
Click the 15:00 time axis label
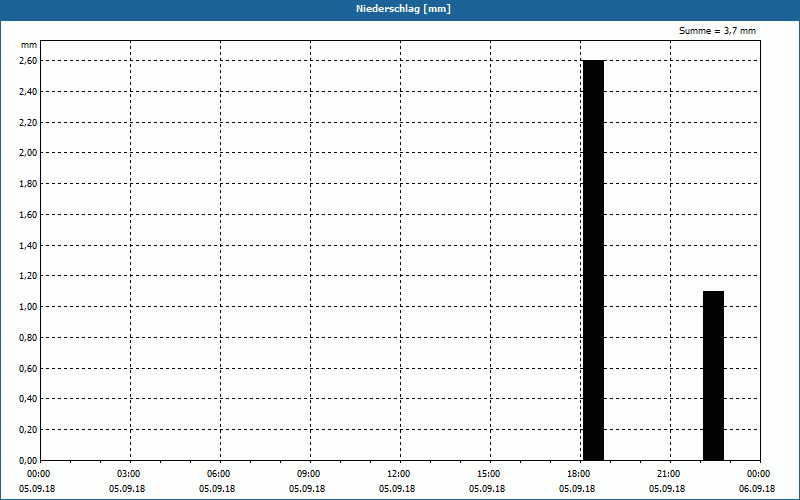coord(489,474)
